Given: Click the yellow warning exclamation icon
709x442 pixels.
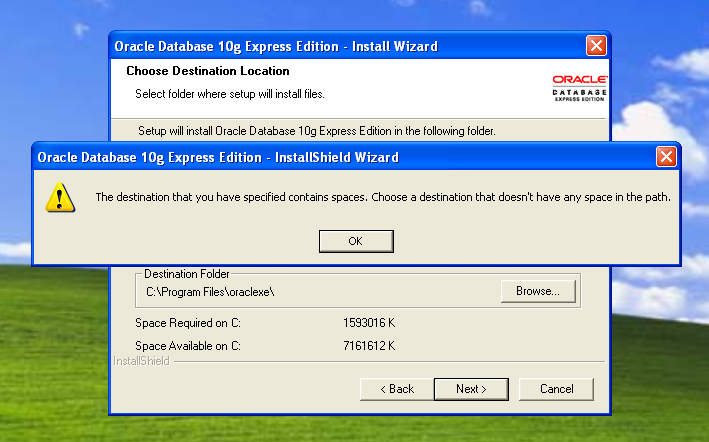Looking at the screenshot, I should click(x=60, y=197).
